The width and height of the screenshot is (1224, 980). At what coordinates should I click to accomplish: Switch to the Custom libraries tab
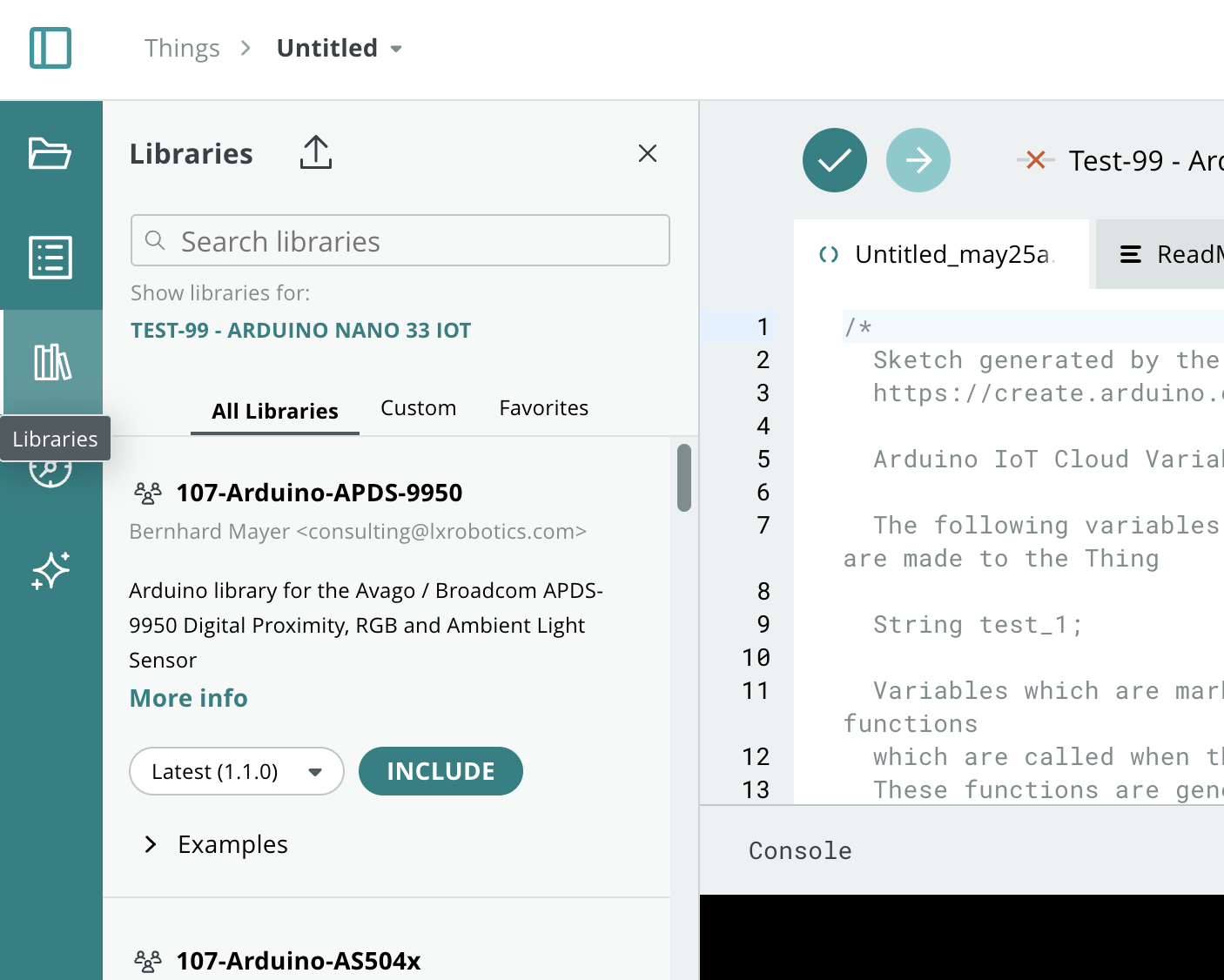(418, 407)
